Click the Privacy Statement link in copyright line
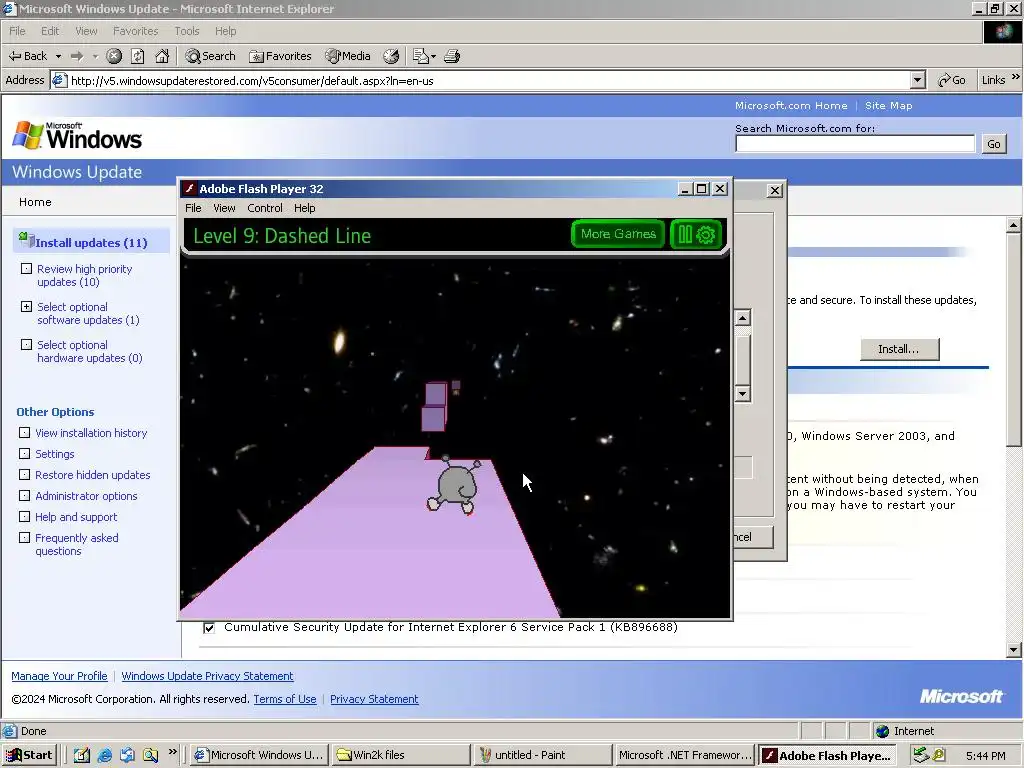The image size is (1024, 768). pyautogui.click(x=374, y=699)
